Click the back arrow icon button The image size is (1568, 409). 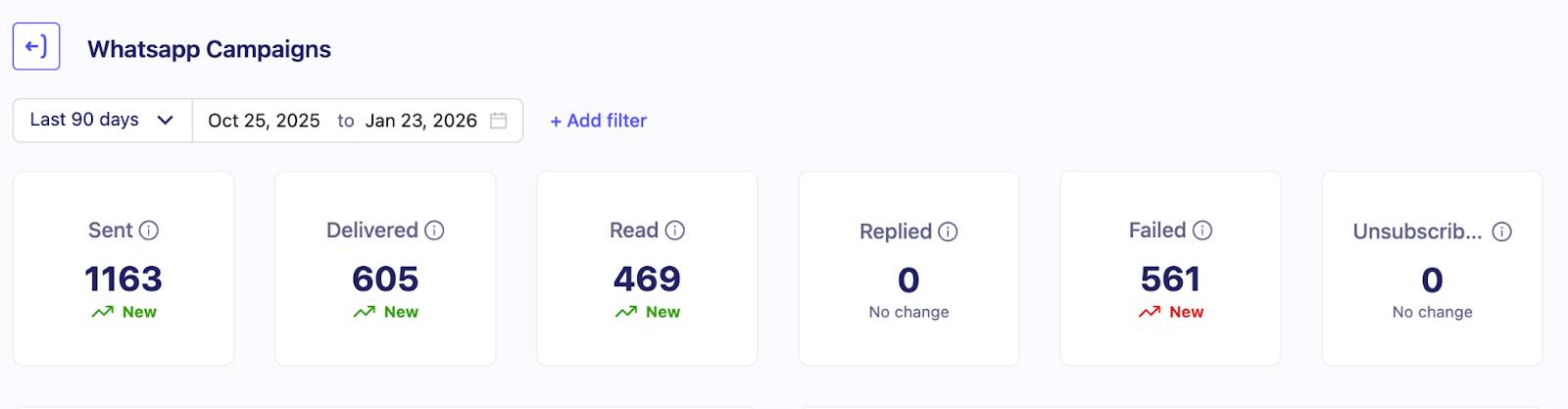tap(36, 47)
